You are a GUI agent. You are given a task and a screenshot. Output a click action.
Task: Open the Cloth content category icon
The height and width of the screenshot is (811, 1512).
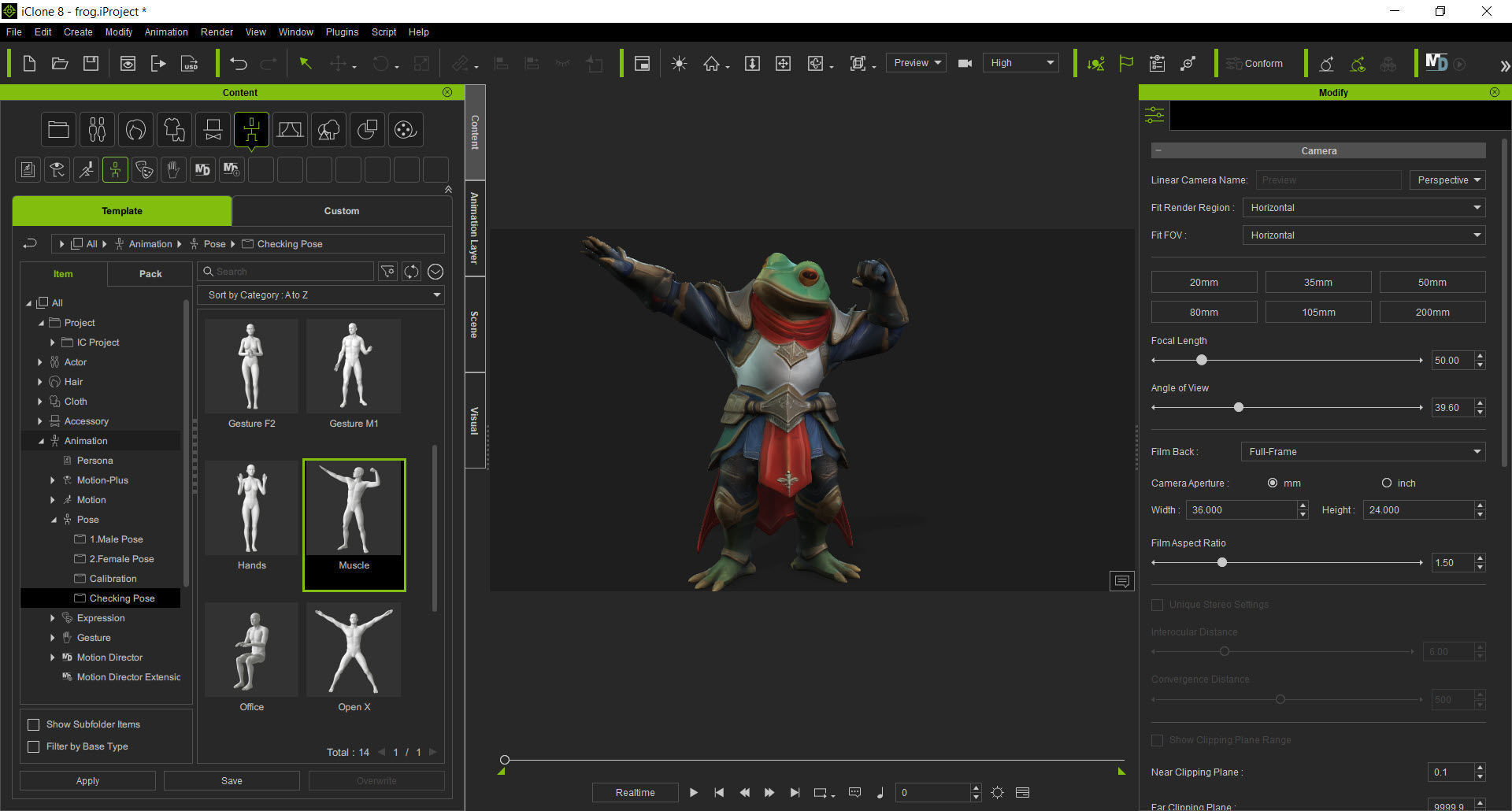(x=174, y=130)
